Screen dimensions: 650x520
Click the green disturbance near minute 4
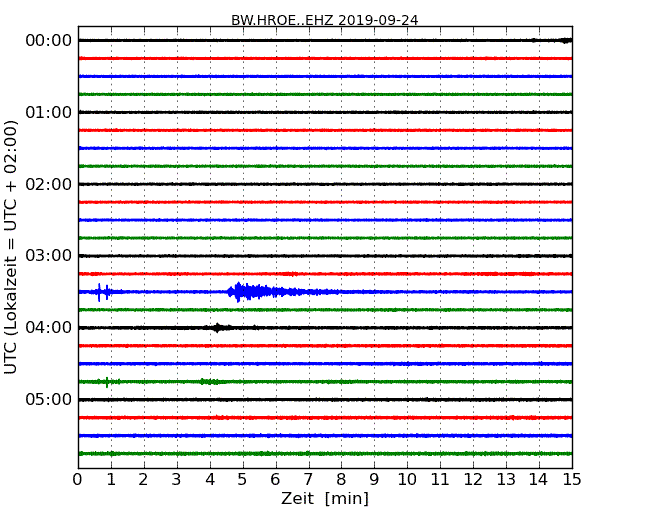pyautogui.click(x=209, y=381)
